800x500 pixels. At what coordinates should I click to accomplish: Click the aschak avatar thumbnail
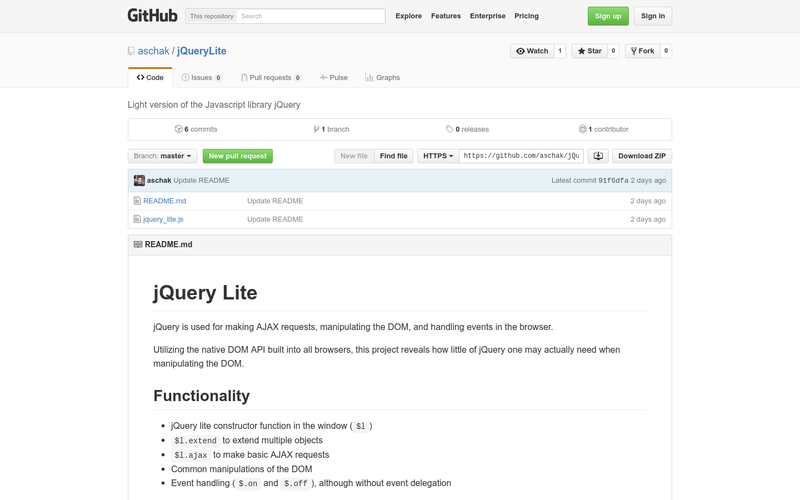[140, 180]
